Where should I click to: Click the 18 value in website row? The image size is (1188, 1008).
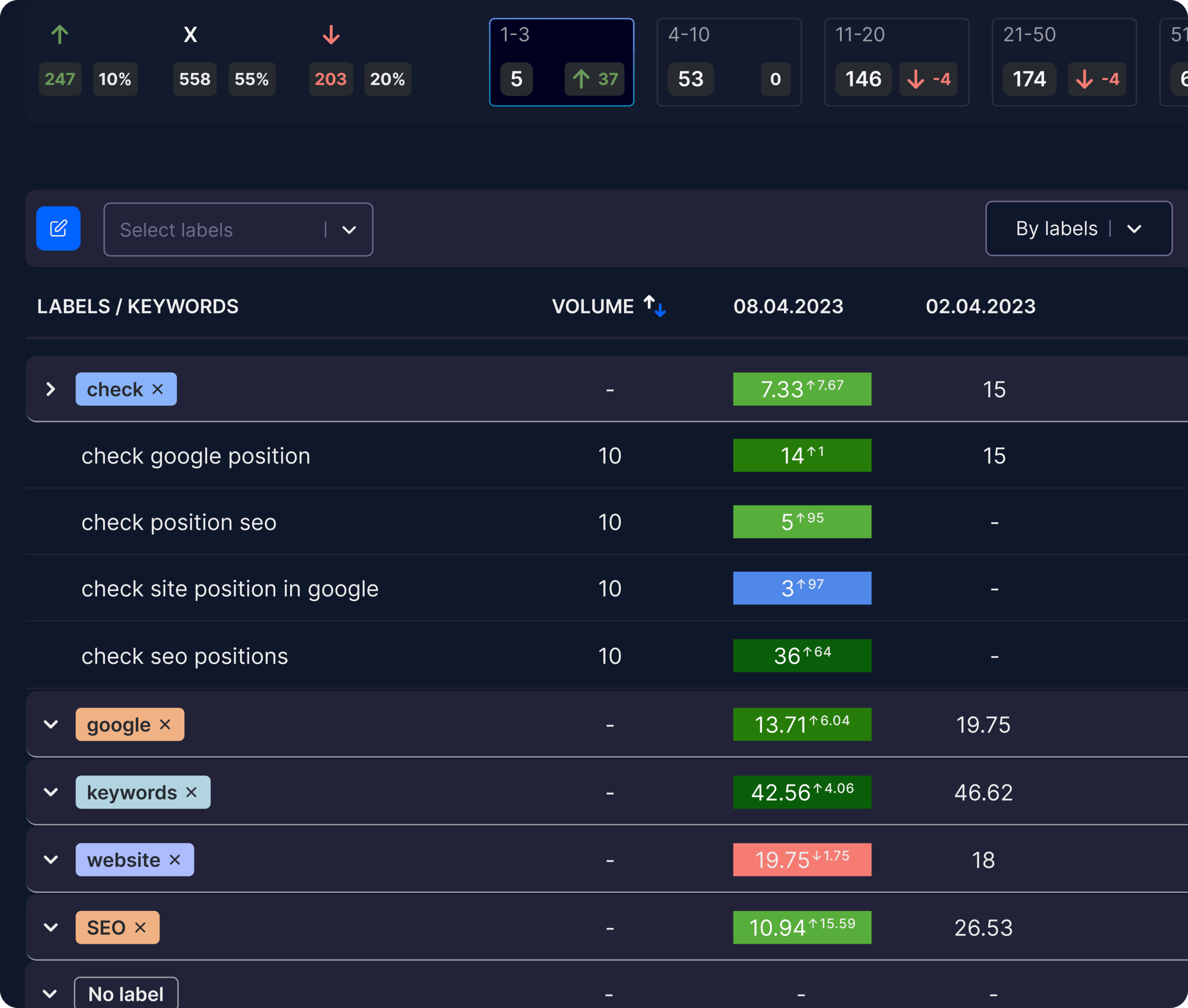pyautogui.click(x=983, y=860)
